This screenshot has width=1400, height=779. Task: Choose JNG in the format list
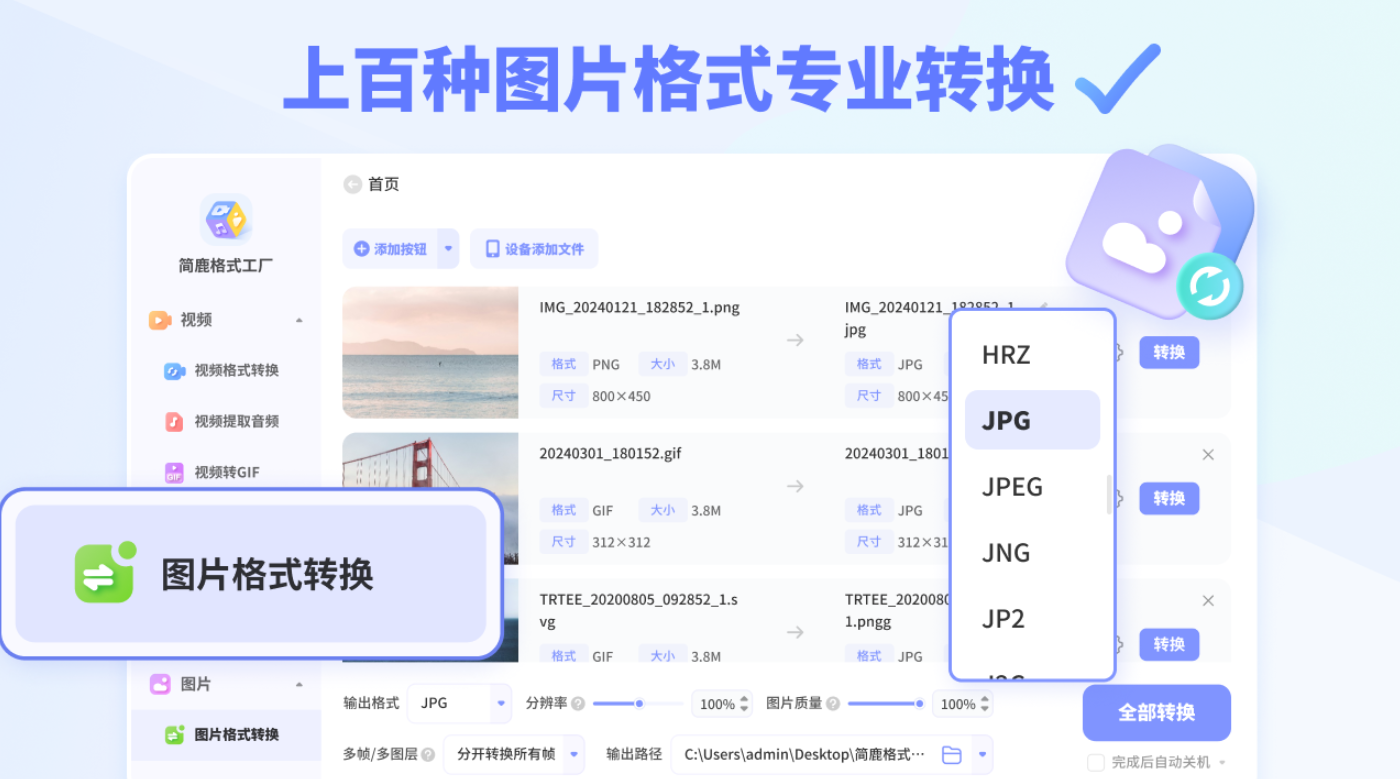(1032, 552)
